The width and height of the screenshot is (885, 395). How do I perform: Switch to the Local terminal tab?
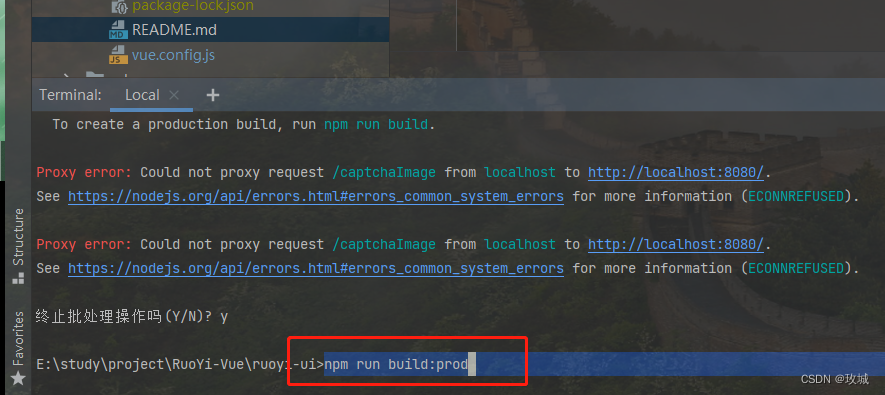(x=142, y=95)
